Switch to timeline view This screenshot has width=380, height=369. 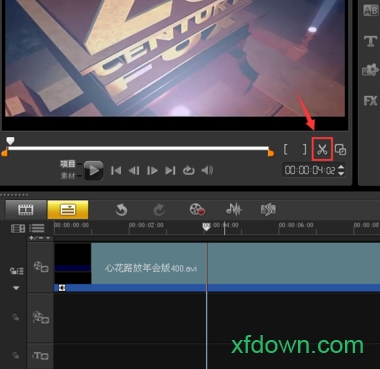(68, 210)
